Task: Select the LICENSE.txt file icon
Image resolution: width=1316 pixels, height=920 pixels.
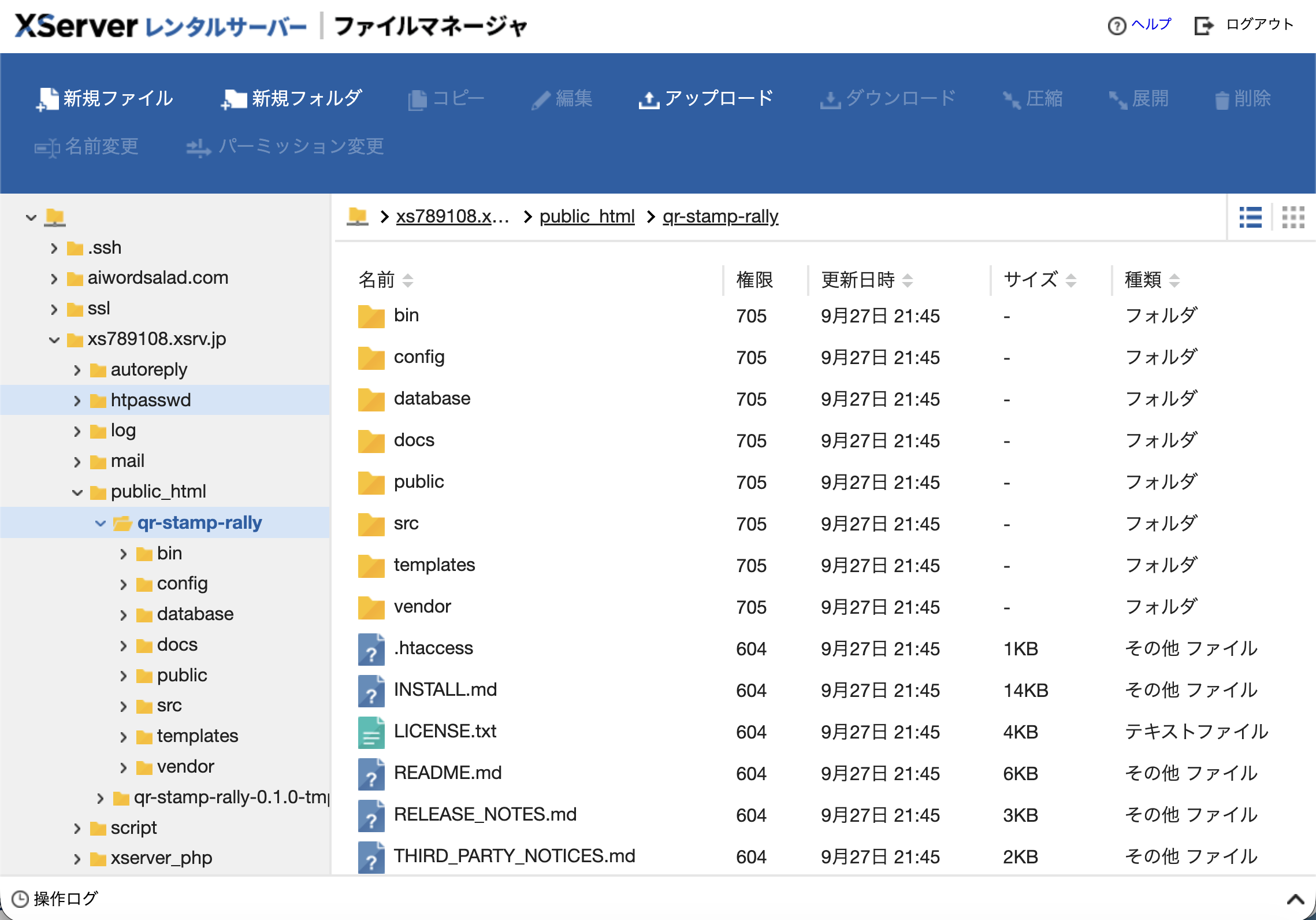Action: (371, 732)
